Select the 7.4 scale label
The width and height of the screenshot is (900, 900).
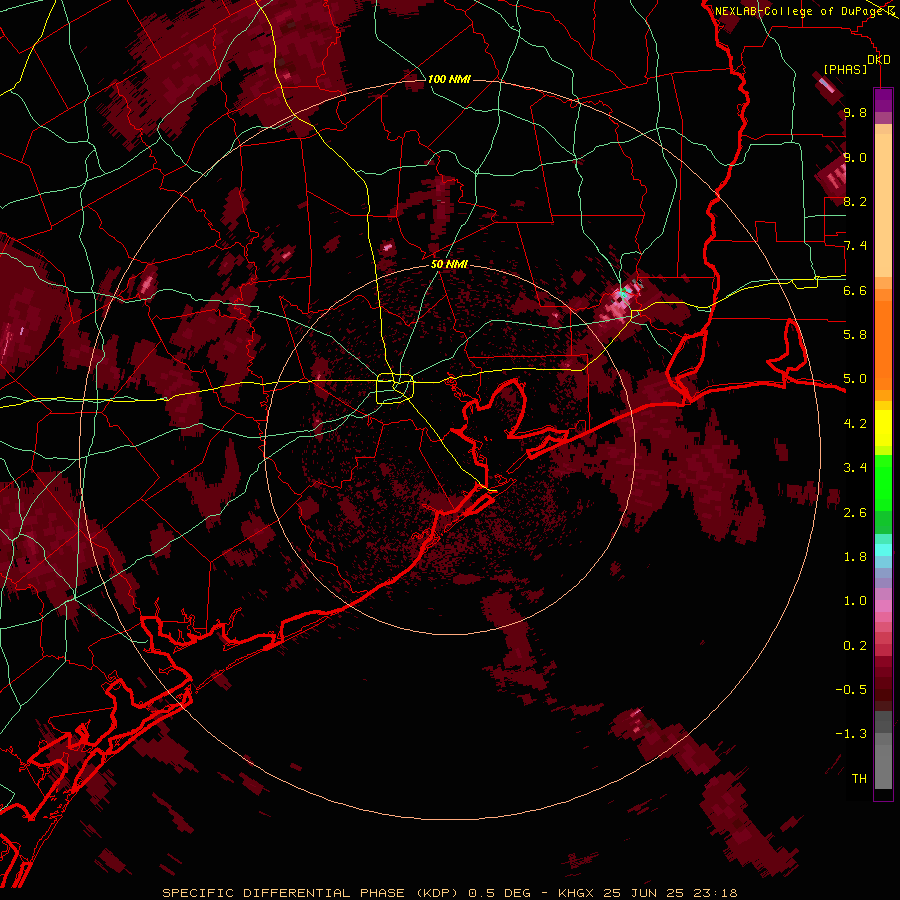coord(855,246)
